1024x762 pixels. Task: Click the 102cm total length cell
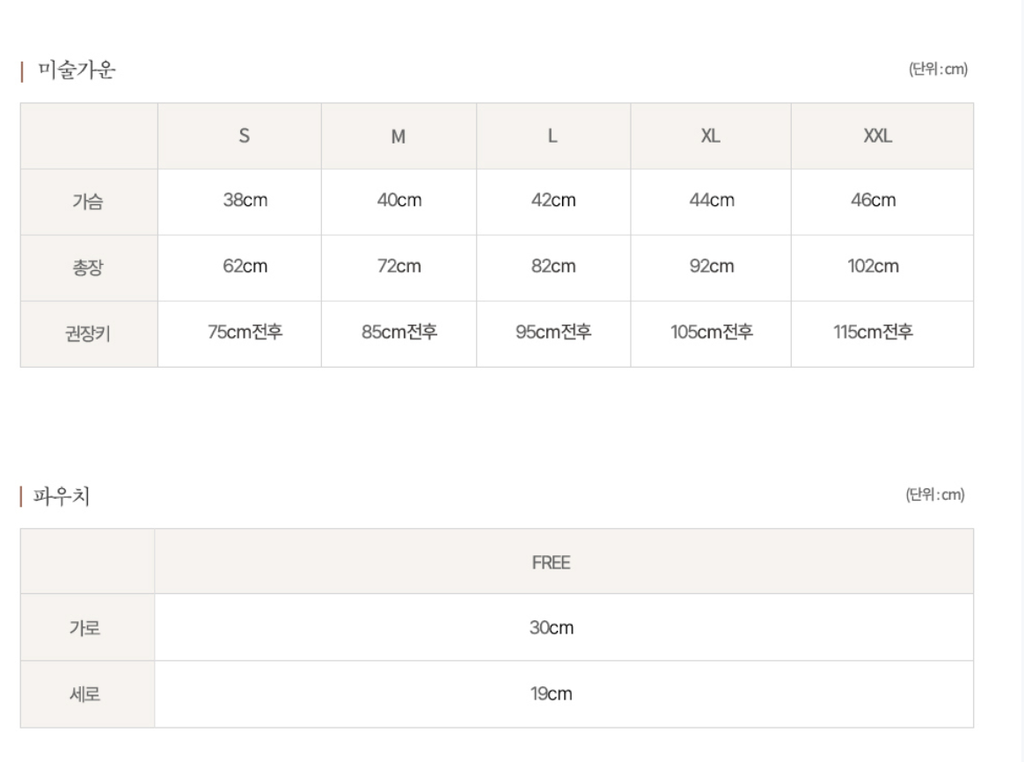(x=873, y=266)
